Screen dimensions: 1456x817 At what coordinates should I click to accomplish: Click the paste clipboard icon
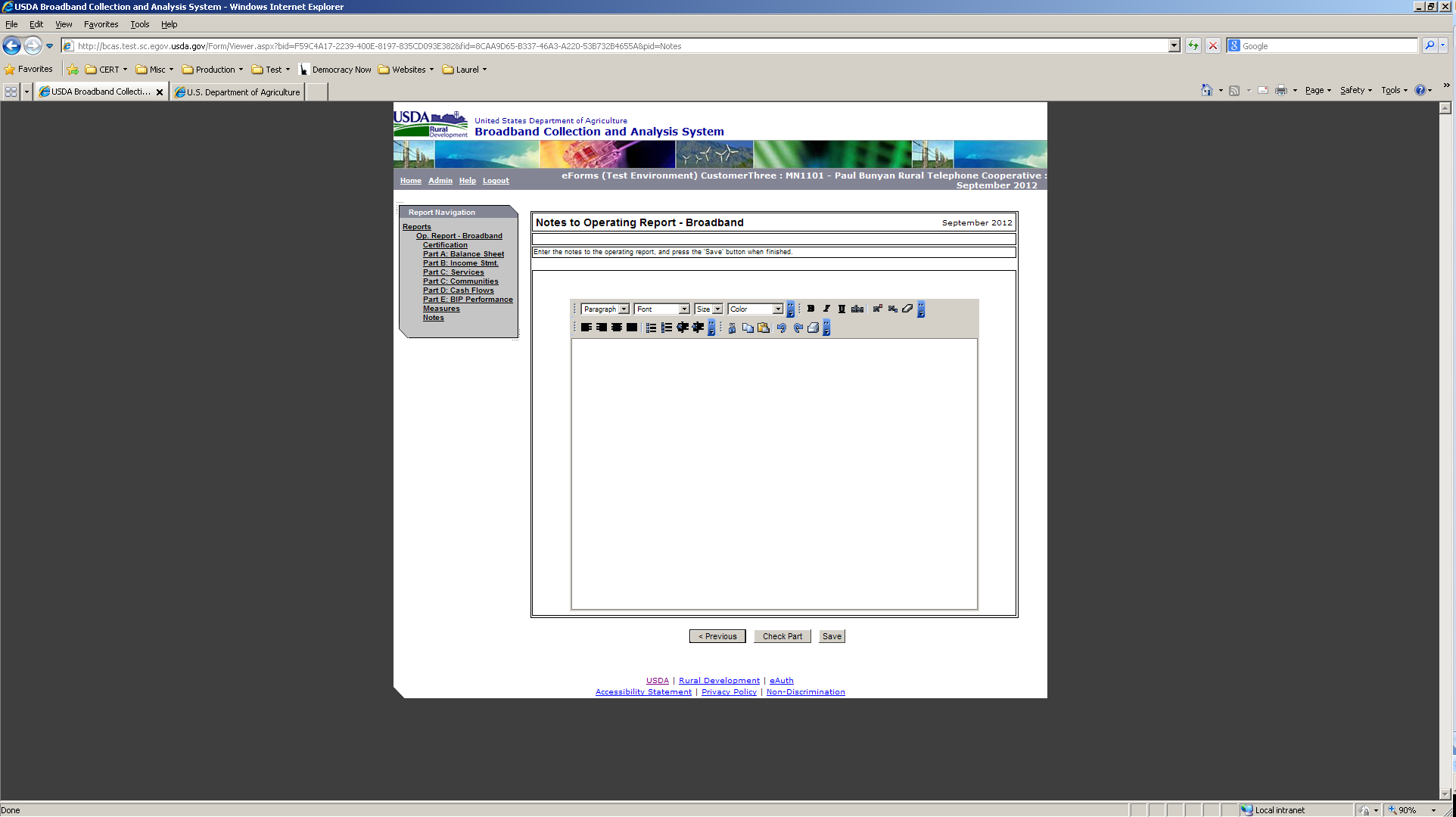pyautogui.click(x=764, y=328)
